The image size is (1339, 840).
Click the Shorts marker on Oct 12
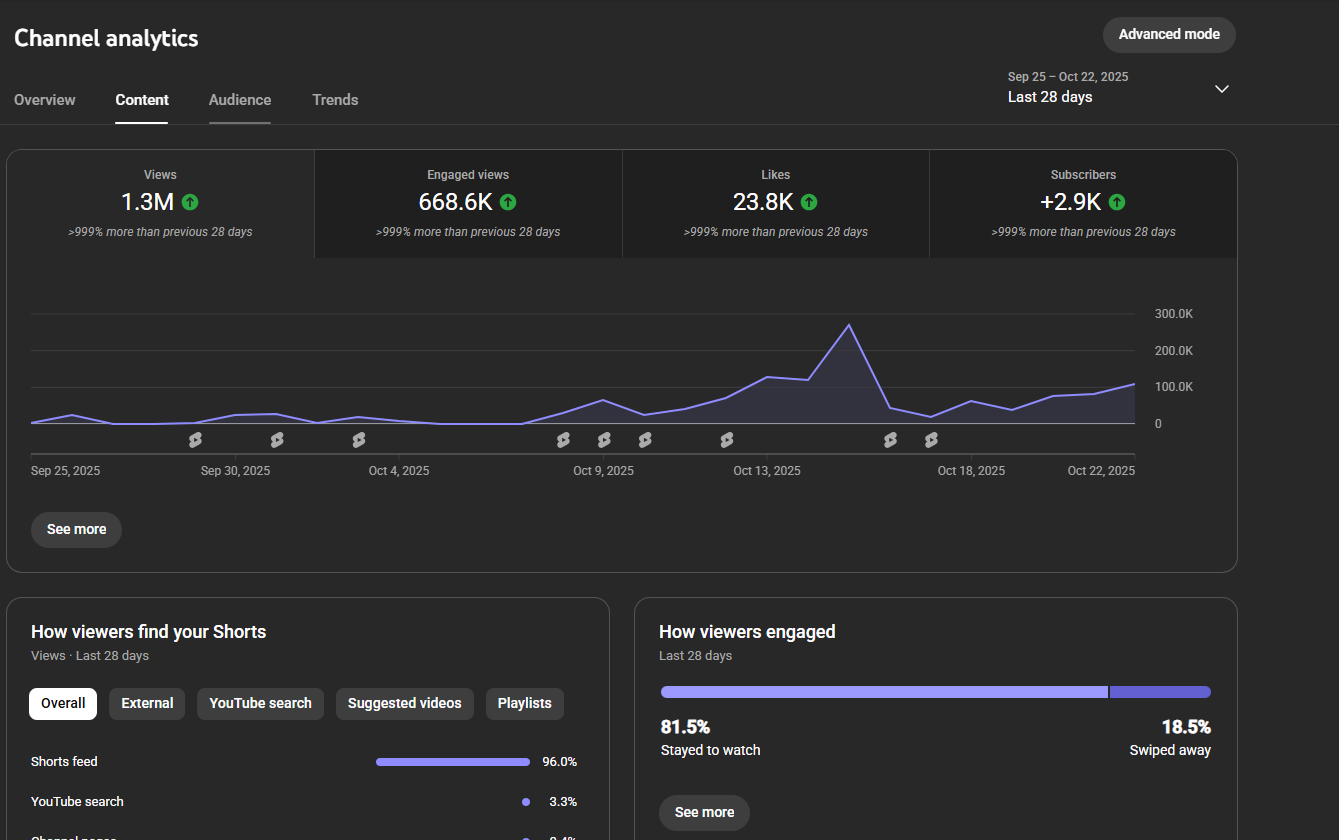click(x=727, y=440)
